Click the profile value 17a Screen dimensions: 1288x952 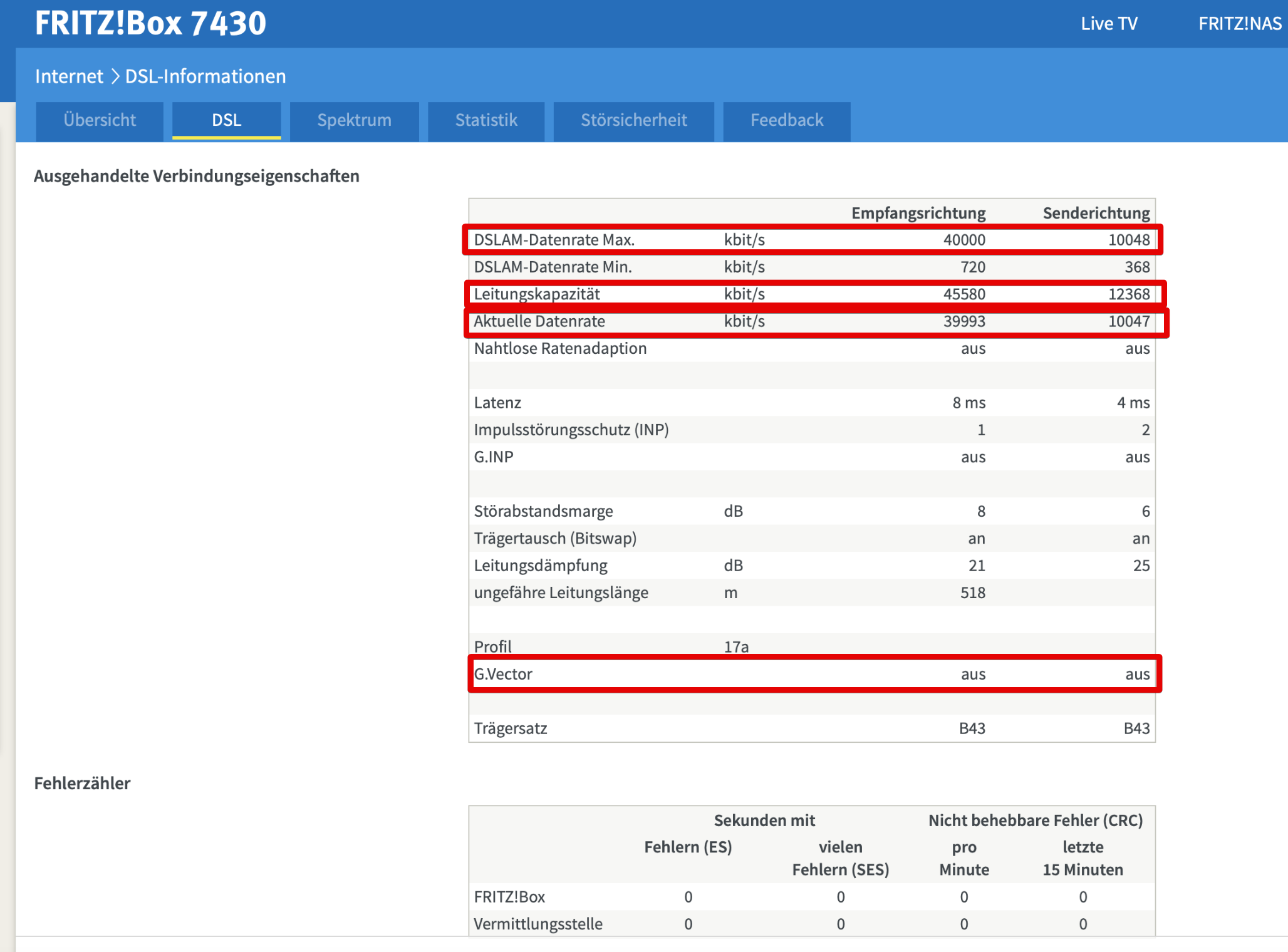pyautogui.click(x=736, y=647)
